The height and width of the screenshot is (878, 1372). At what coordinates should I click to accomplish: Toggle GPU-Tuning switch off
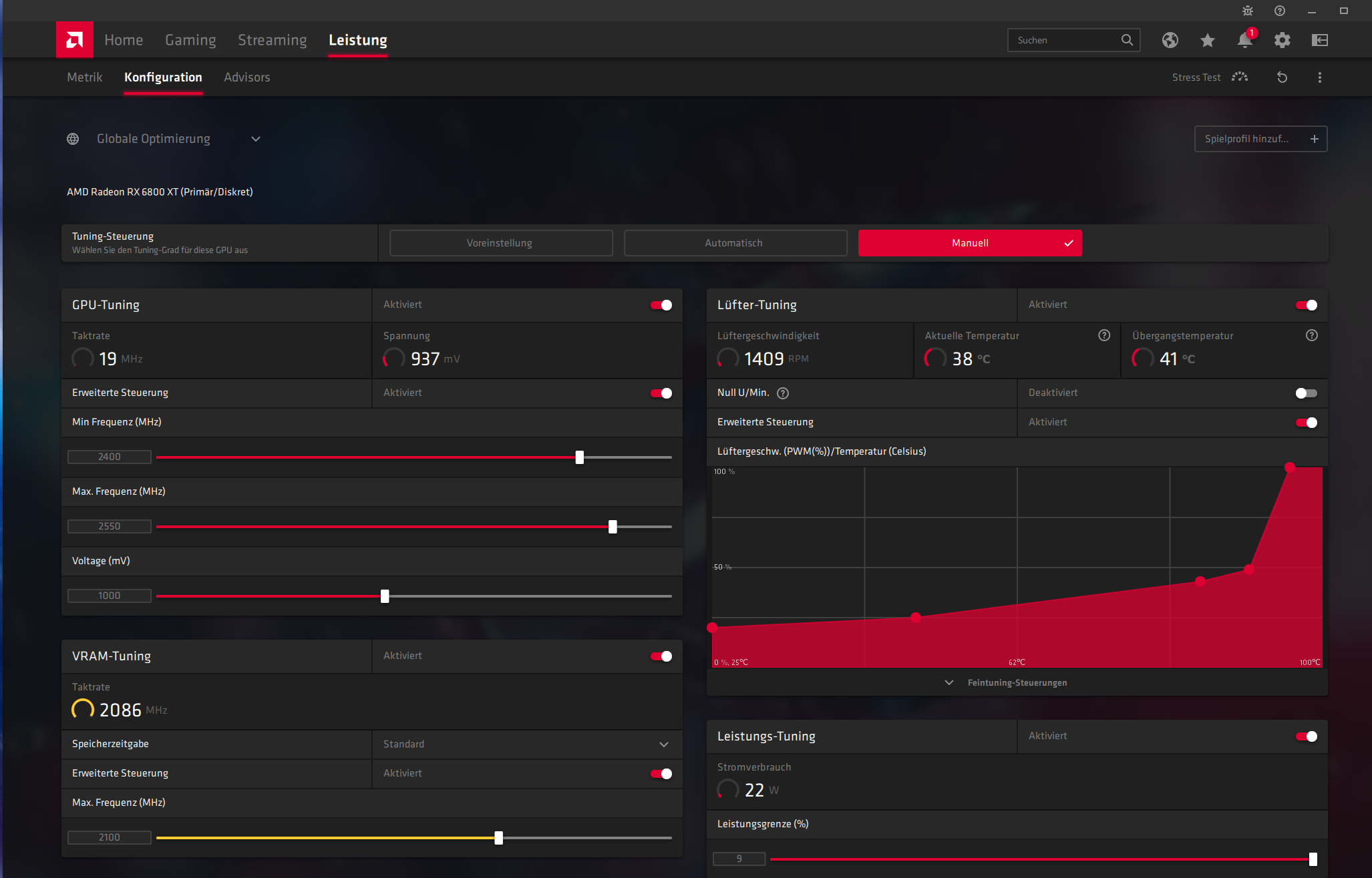pyautogui.click(x=661, y=305)
